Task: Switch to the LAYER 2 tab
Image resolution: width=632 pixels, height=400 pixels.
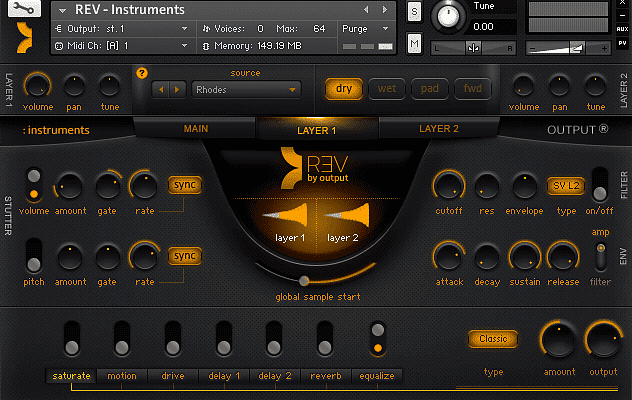Action: click(x=438, y=129)
